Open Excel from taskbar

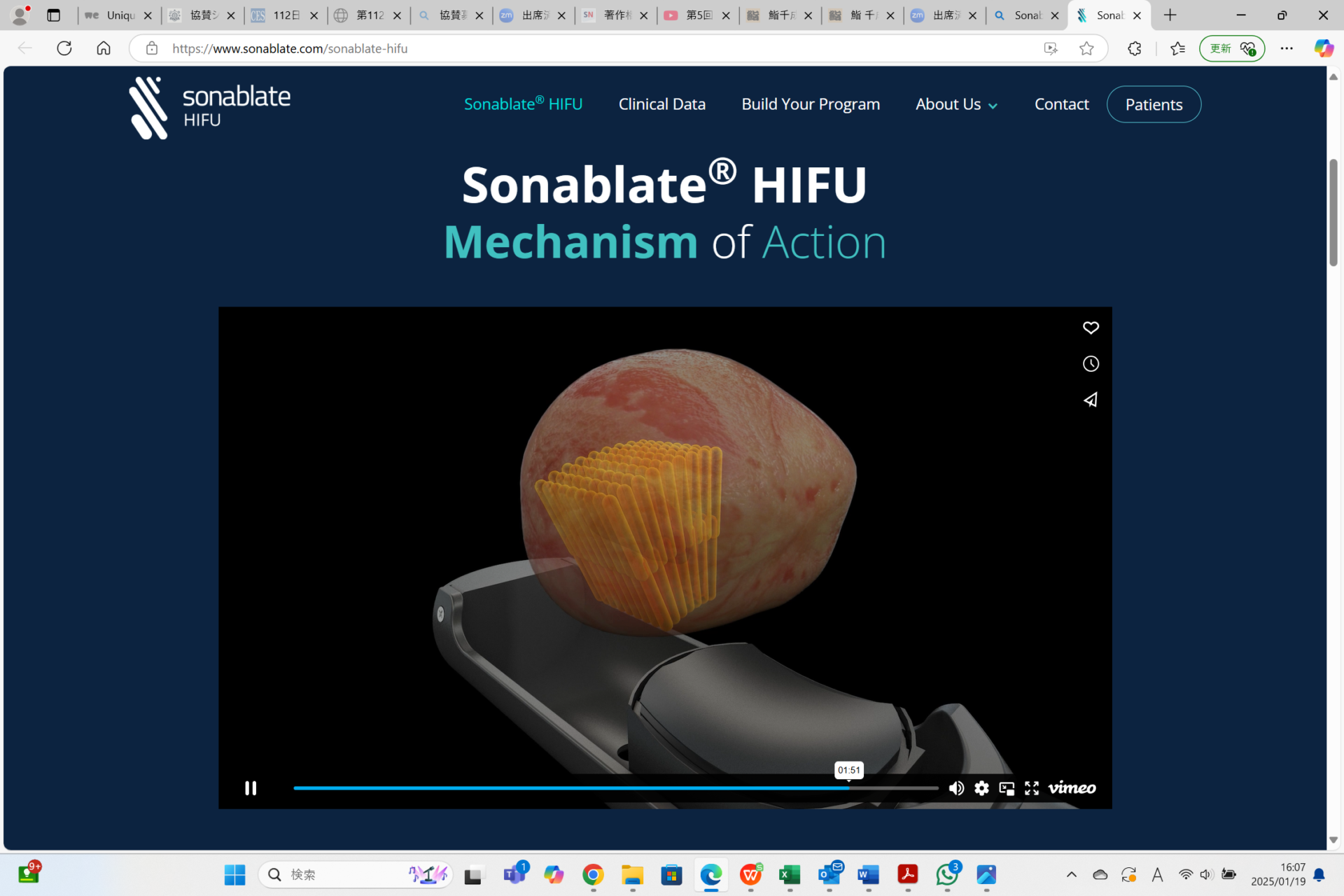[790, 874]
